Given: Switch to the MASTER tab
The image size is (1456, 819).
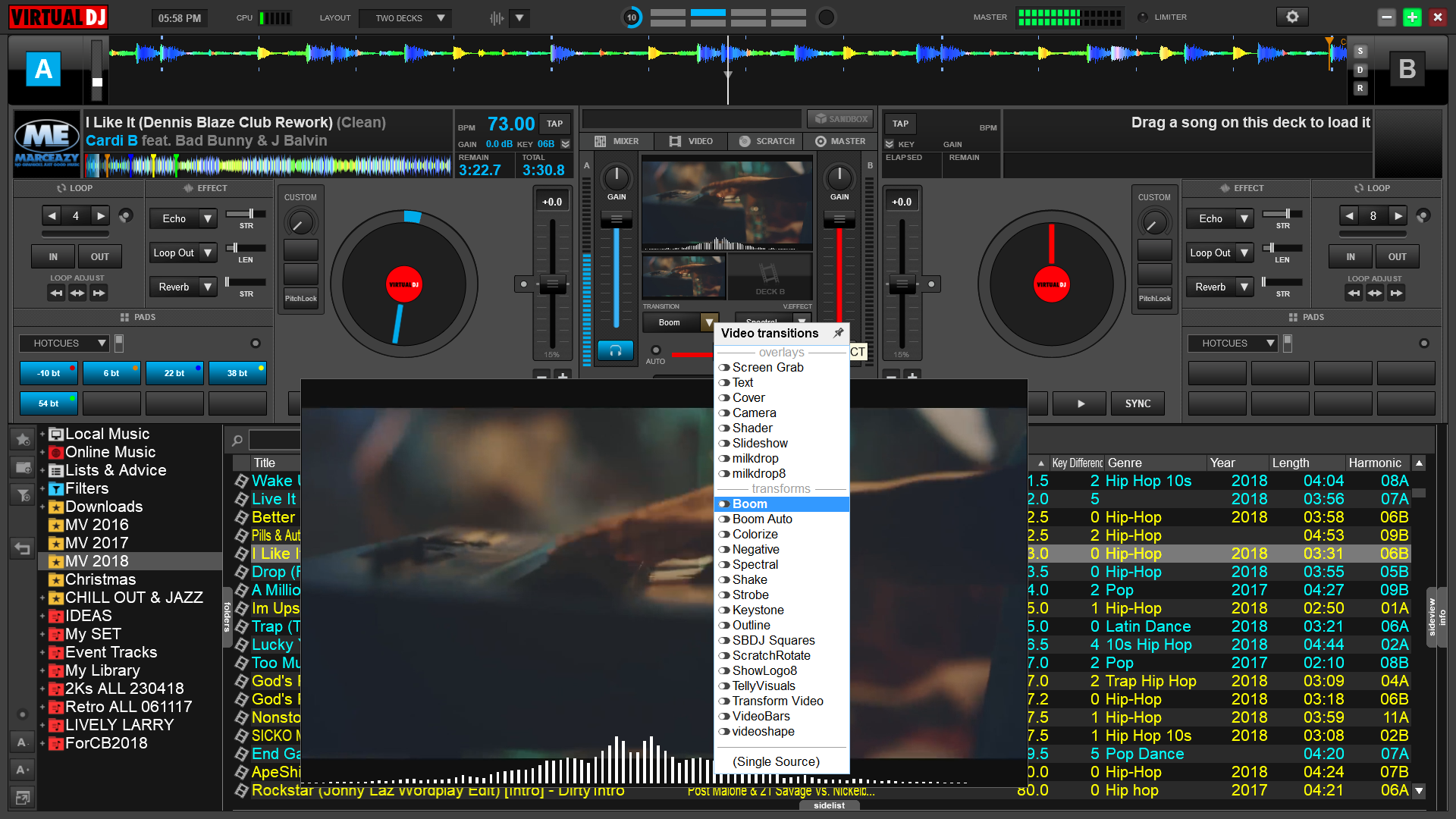Looking at the screenshot, I should 840,141.
